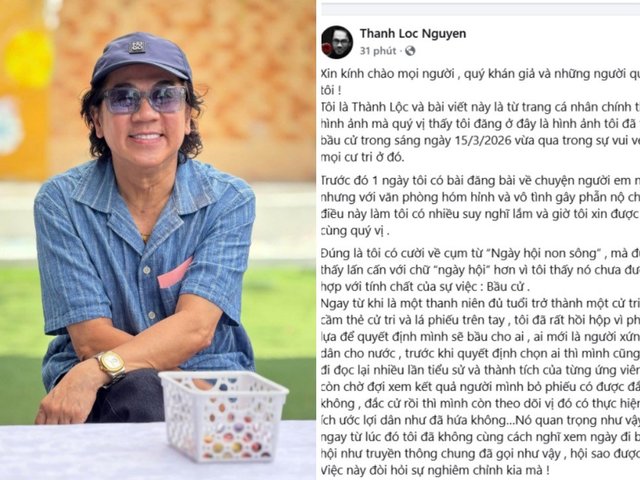Click the gold wristwatch in the photo
This screenshot has height=480, width=640.
point(110,365)
